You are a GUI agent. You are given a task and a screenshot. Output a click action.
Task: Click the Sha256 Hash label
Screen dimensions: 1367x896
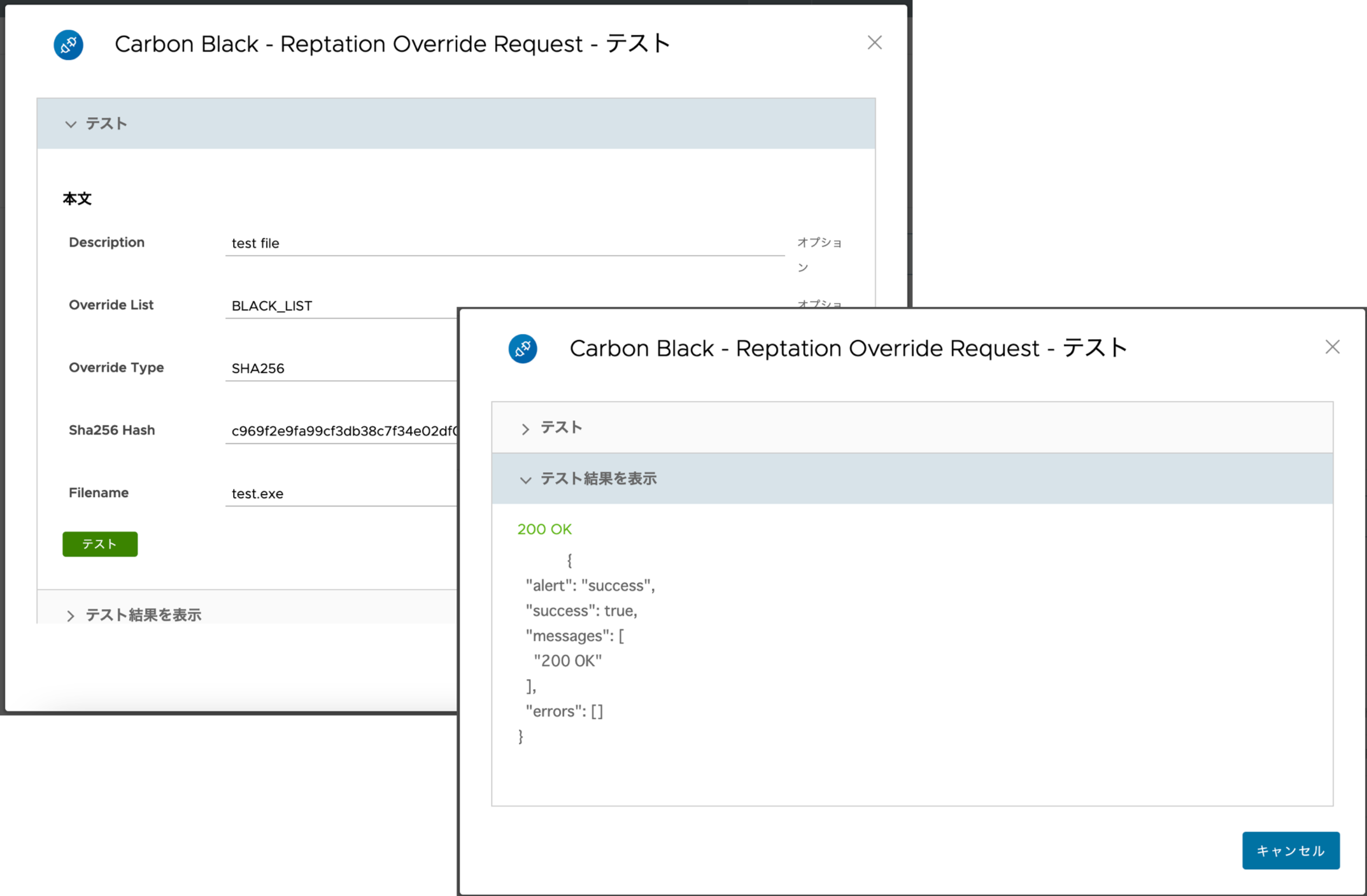coord(111,430)
